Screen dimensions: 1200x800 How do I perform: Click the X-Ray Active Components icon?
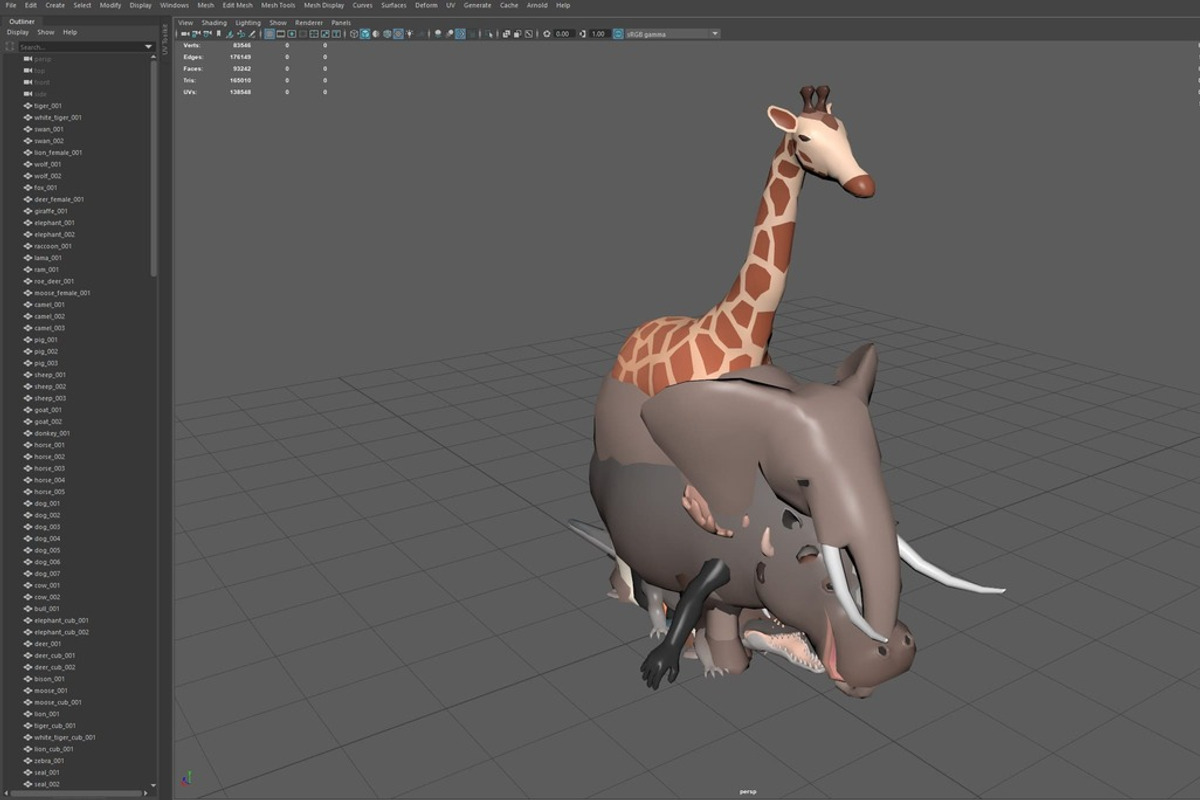pyautogui.click(x=518, y=34)
